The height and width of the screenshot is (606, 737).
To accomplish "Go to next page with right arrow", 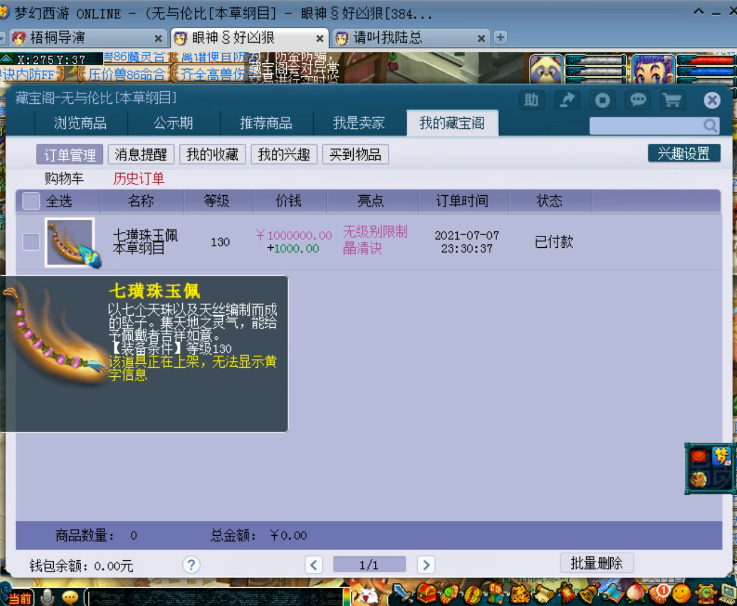I will pyautogui.click(x=426, y=565).
